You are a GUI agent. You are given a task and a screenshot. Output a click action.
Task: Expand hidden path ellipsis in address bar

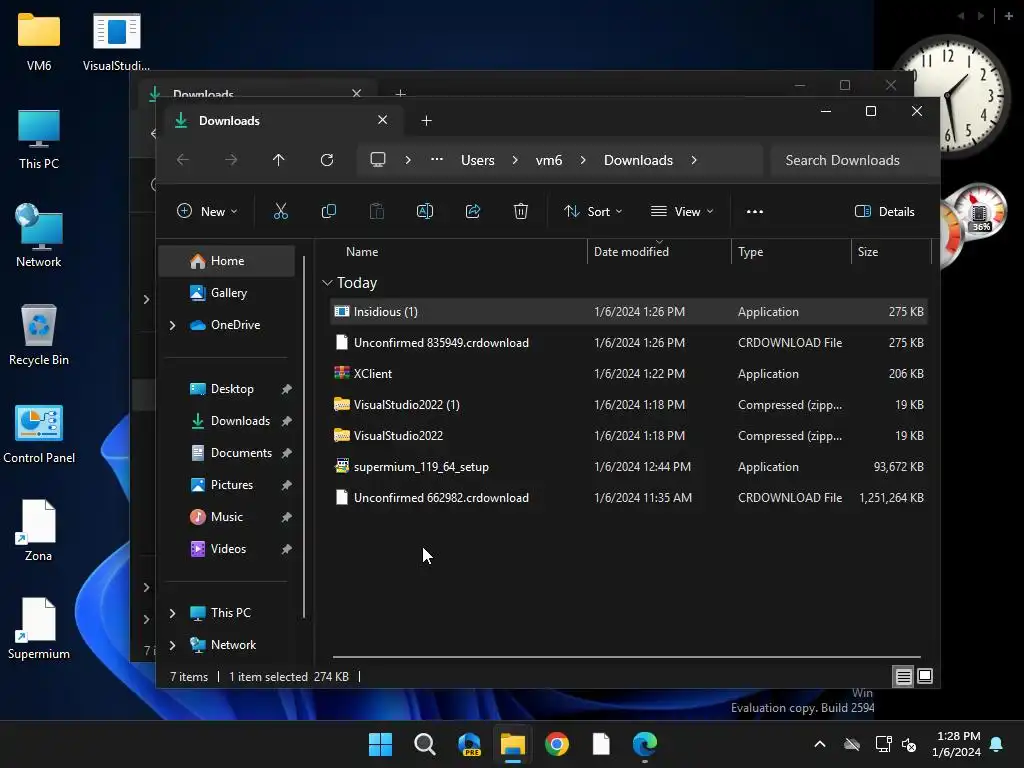tap(437, 160)
